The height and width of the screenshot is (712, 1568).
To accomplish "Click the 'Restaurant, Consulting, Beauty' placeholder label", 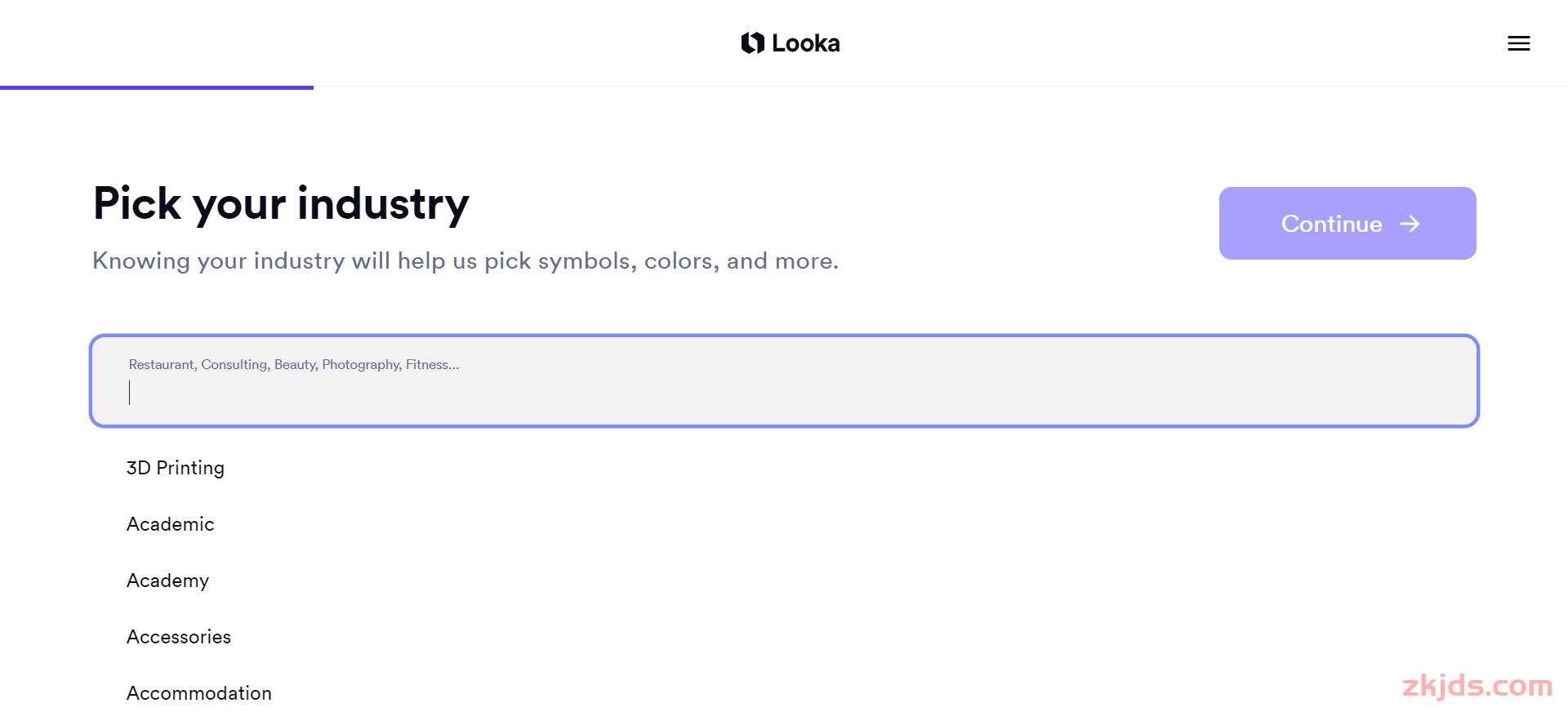I will click(294, 365).
